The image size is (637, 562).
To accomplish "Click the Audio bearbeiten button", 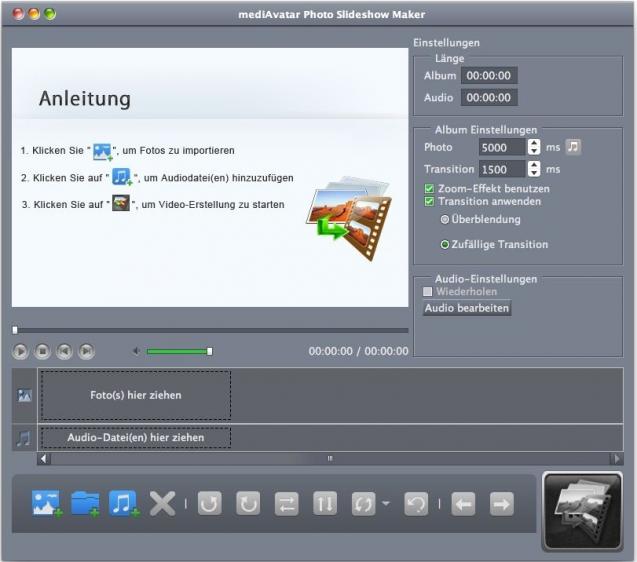I will pyautogui.click(x=467, y=308).
